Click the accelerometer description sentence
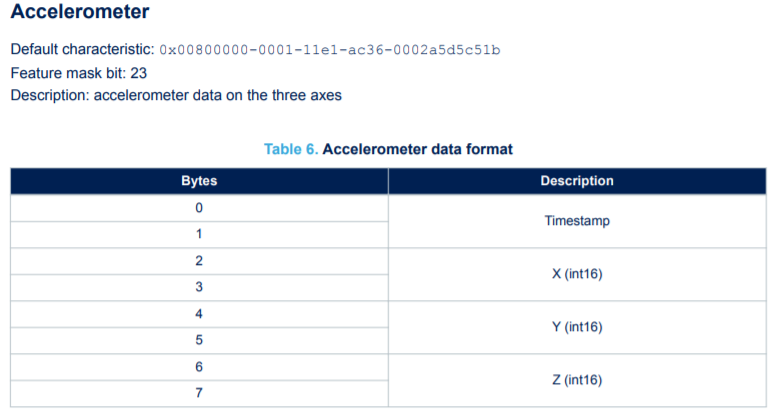Screen dimensions: 773x415 tap(176, 95)
